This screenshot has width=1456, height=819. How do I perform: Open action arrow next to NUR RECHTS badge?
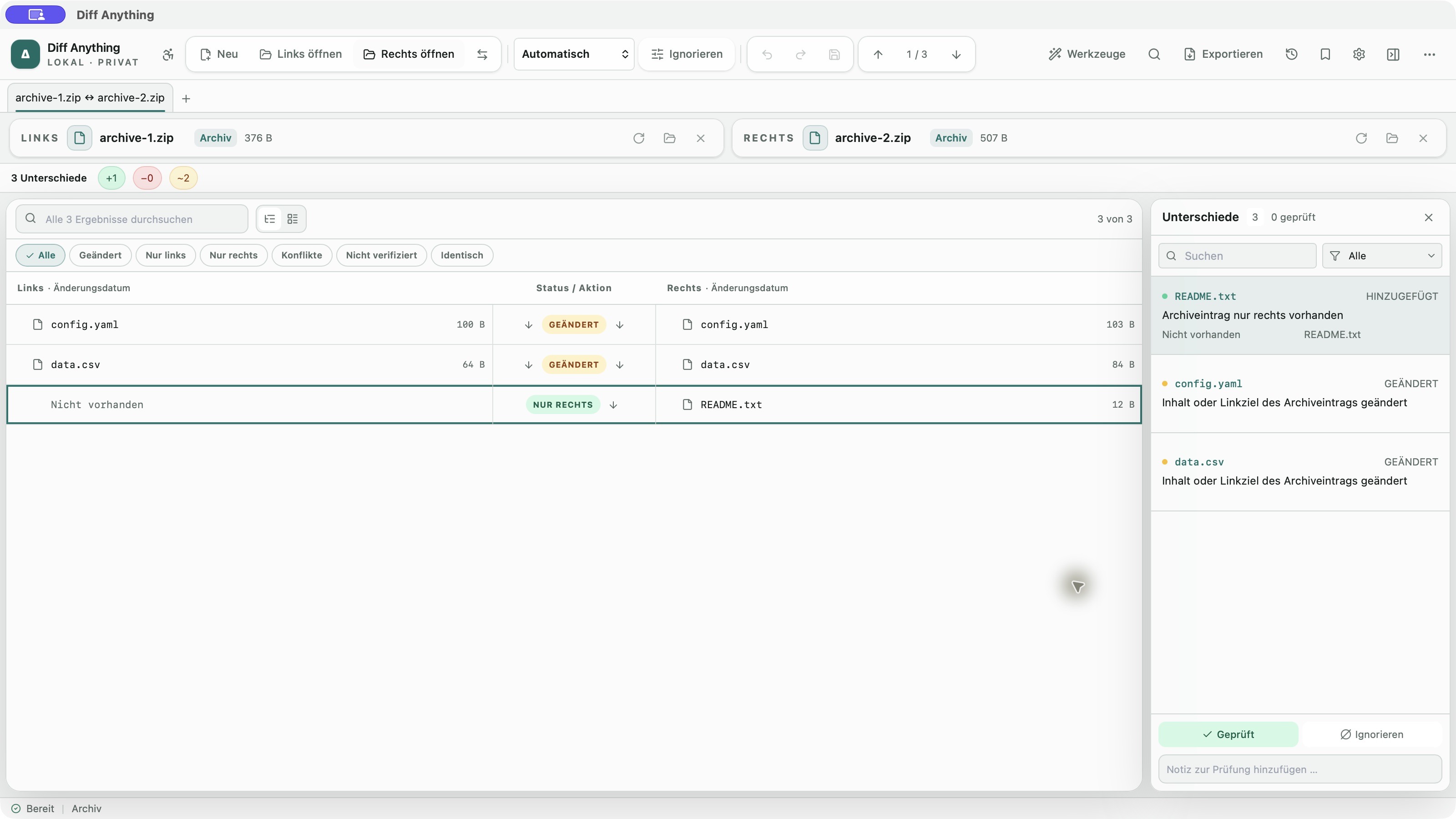click(613, 404)
